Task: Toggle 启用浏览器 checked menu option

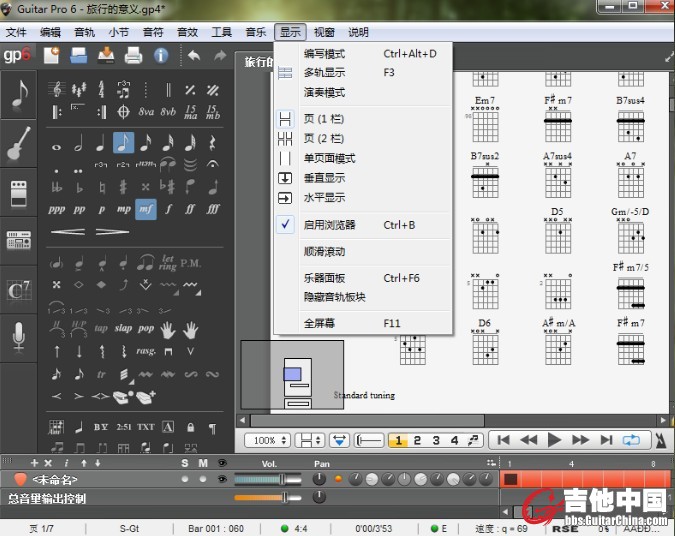Action: 330,225
